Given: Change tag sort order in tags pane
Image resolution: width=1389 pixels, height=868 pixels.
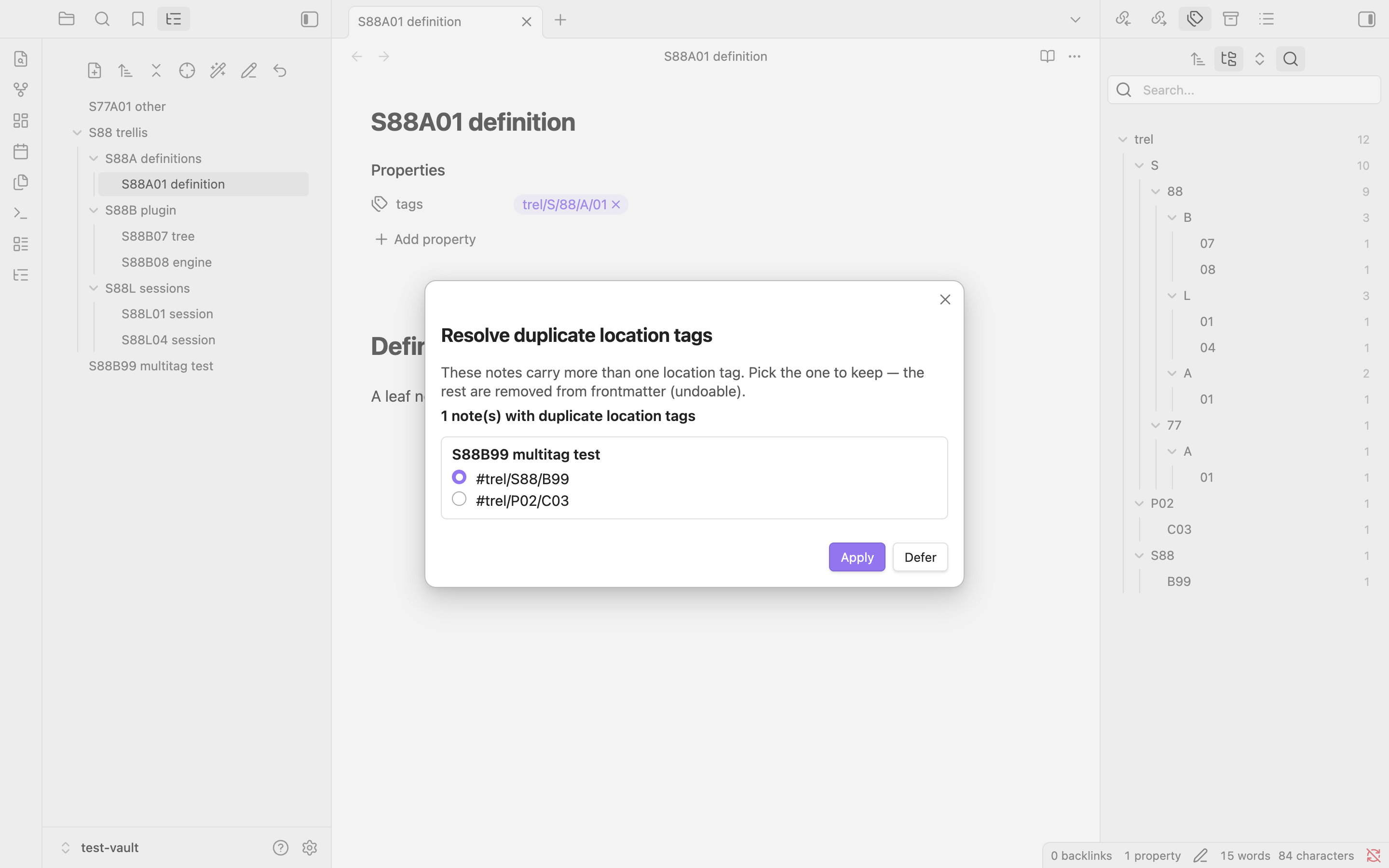Looking at the screenshot, I should 1198,59.
